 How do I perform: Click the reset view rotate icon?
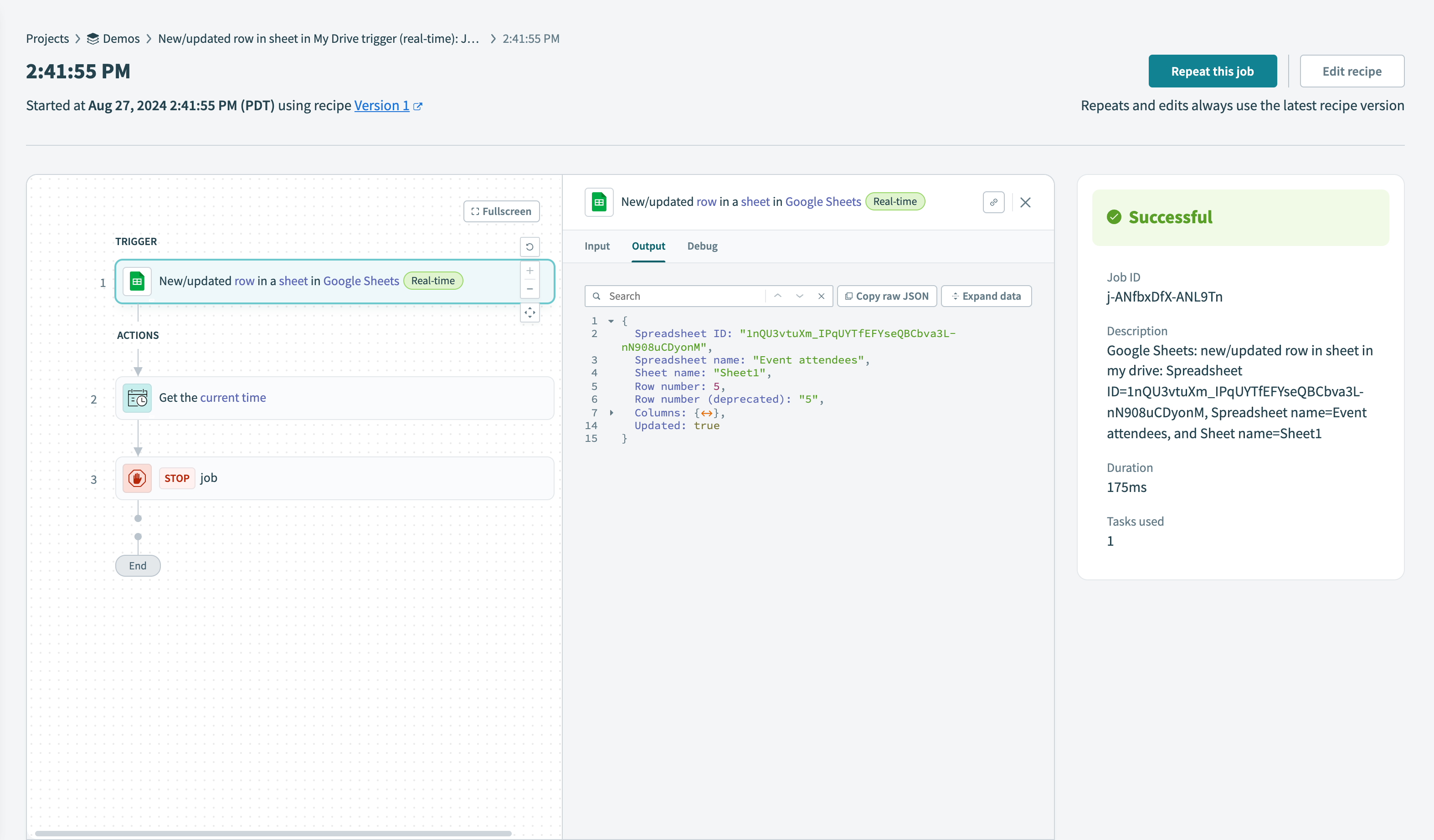(529, 247)
